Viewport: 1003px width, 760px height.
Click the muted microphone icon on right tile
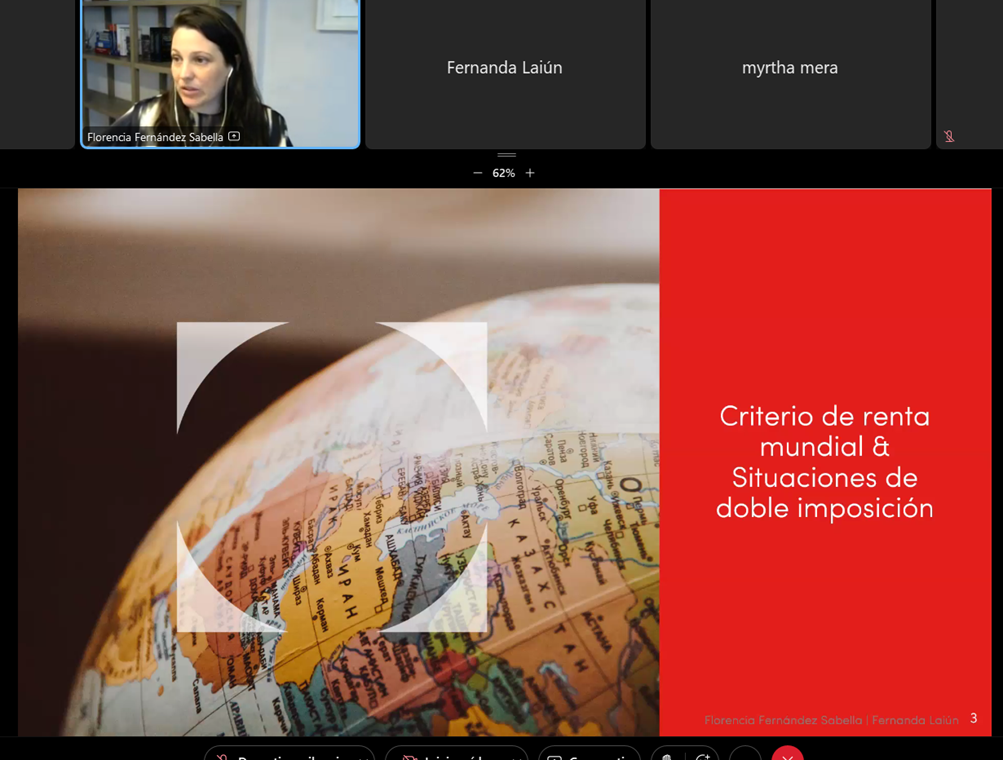949,137
